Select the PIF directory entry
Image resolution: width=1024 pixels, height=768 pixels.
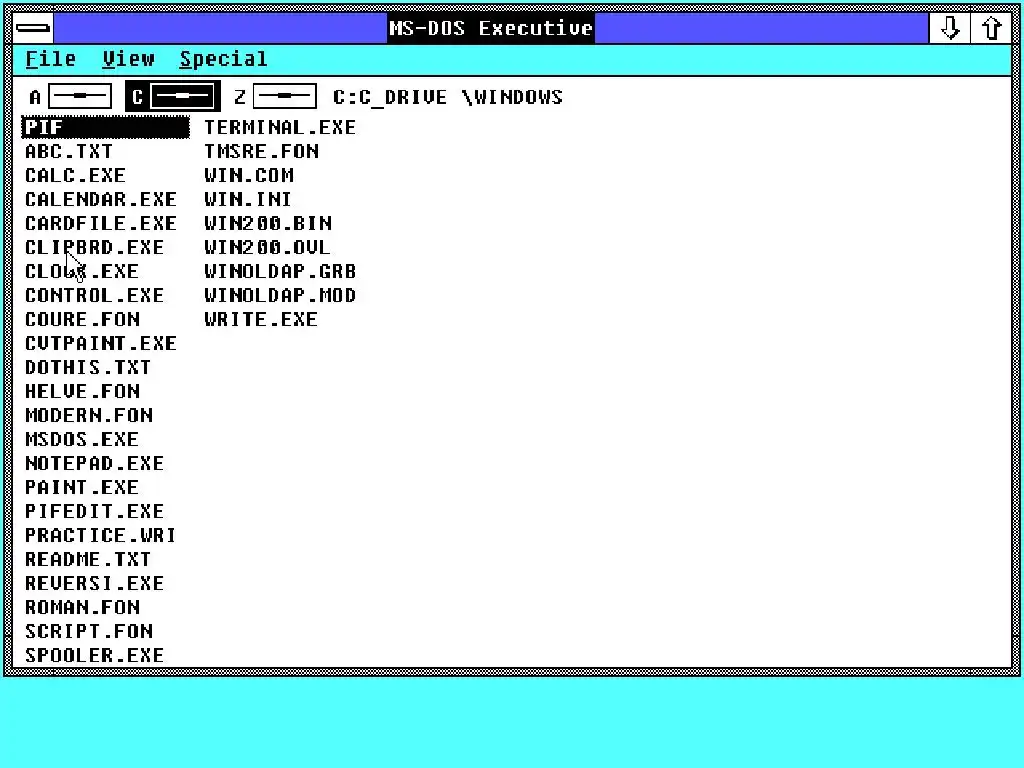pyautogui.click(x=105, y=127)
